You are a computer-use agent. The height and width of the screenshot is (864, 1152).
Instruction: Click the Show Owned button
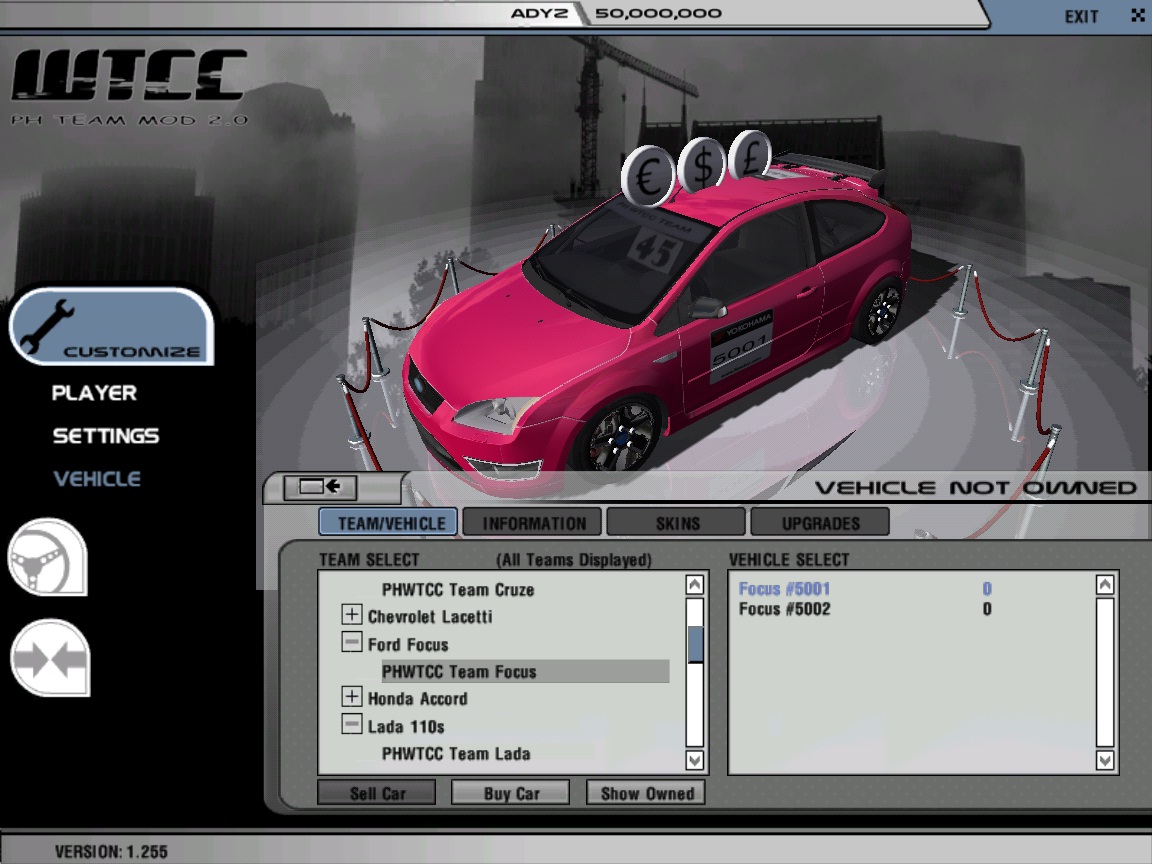click(646, 793)
